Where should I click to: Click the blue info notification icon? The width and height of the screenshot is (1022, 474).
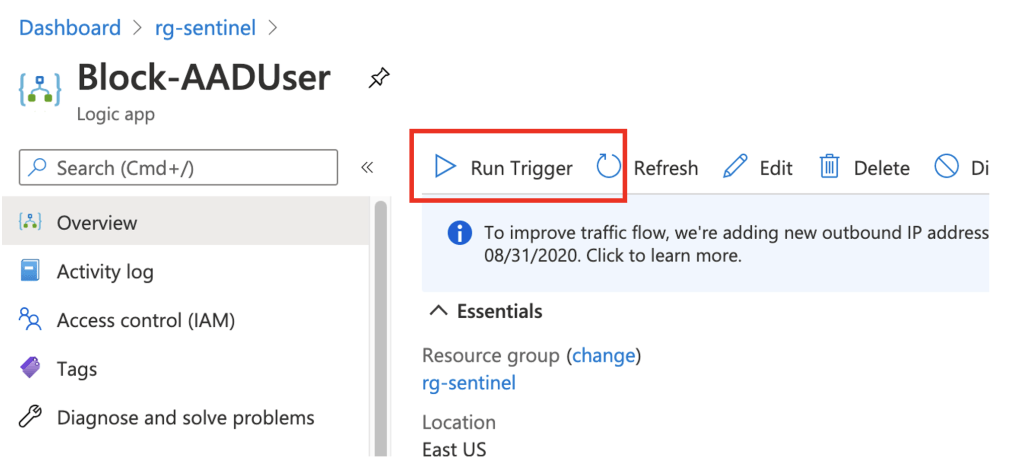[x=459, y=233]
